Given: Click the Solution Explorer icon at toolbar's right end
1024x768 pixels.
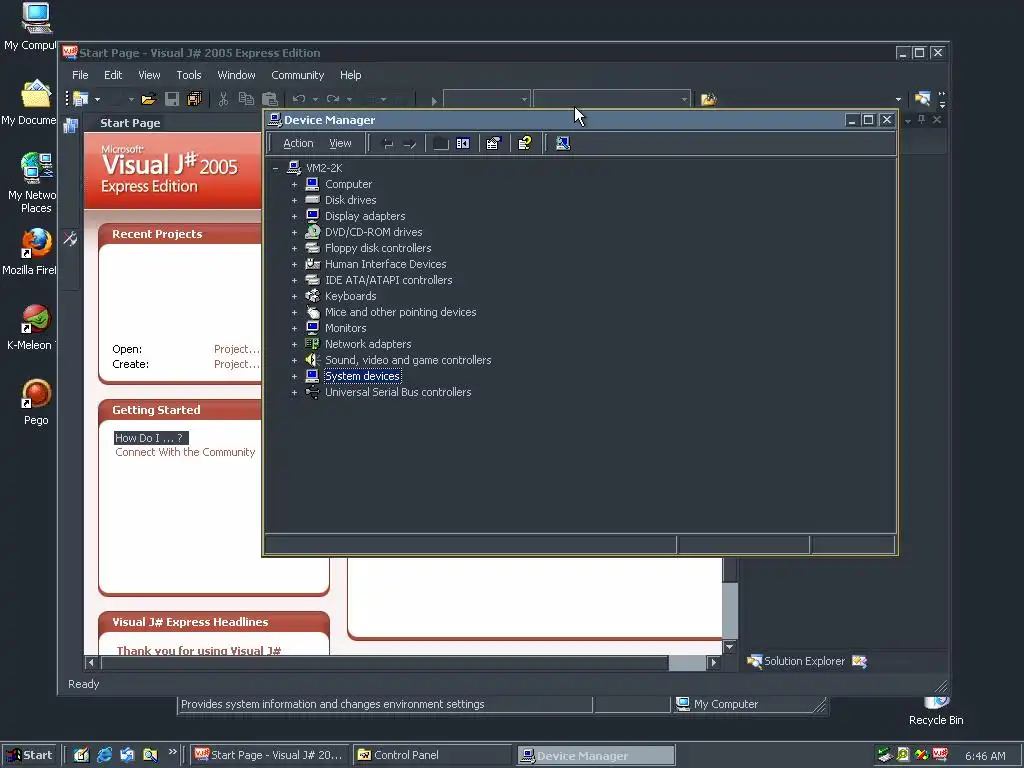Looking at the screenshot, I should click(x=922, y=99).
